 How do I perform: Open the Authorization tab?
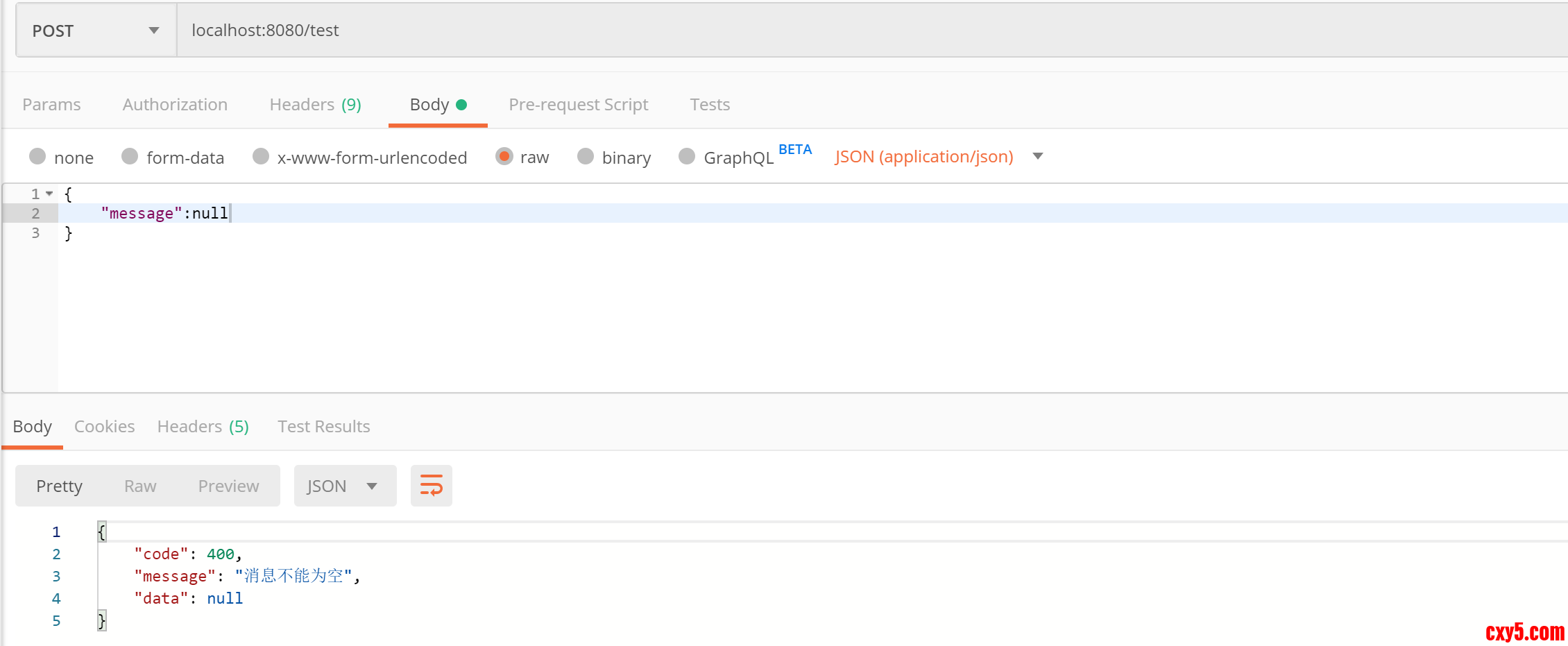(x=175, y=105)
